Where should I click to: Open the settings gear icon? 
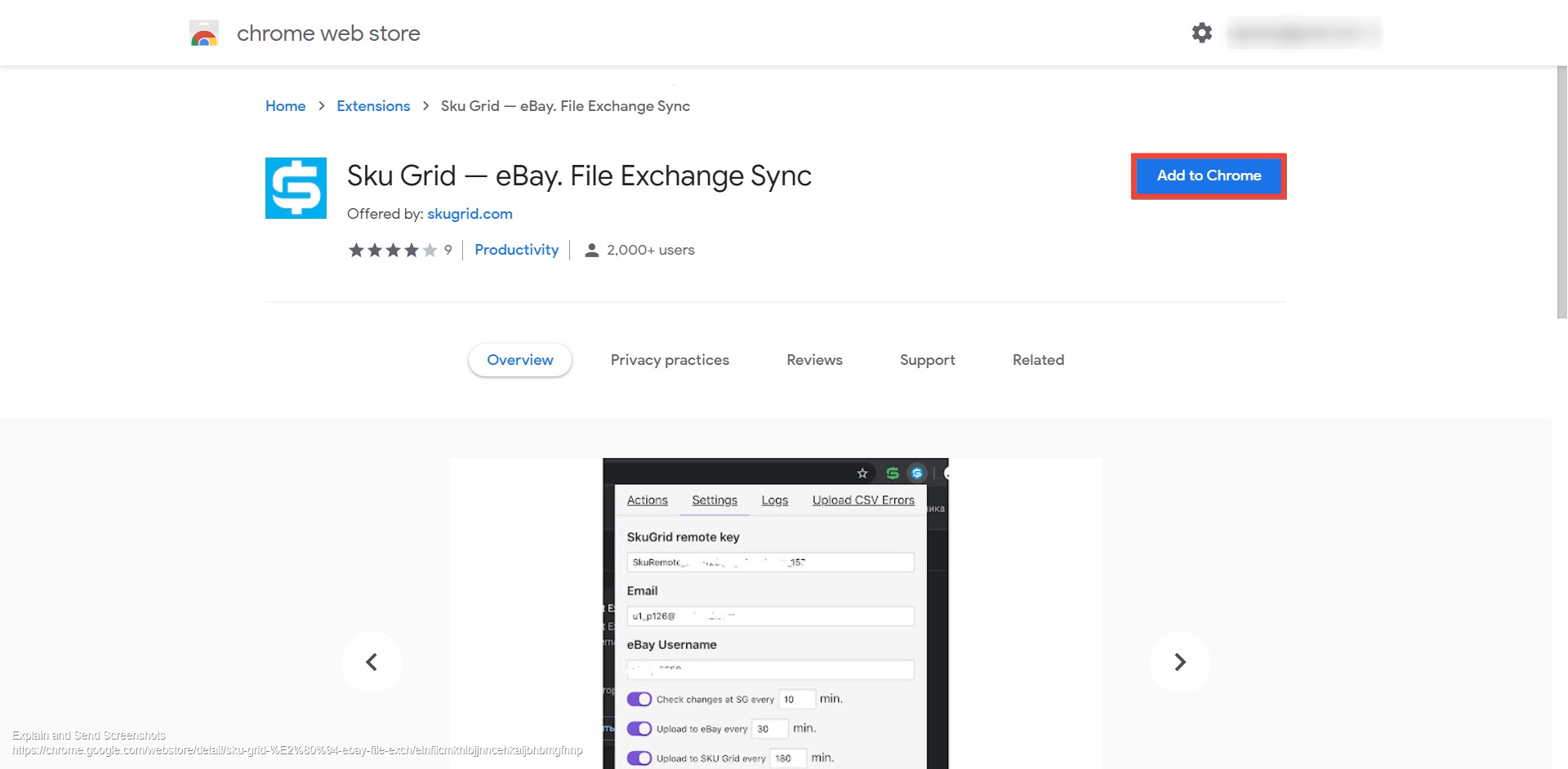[1201, 33]
